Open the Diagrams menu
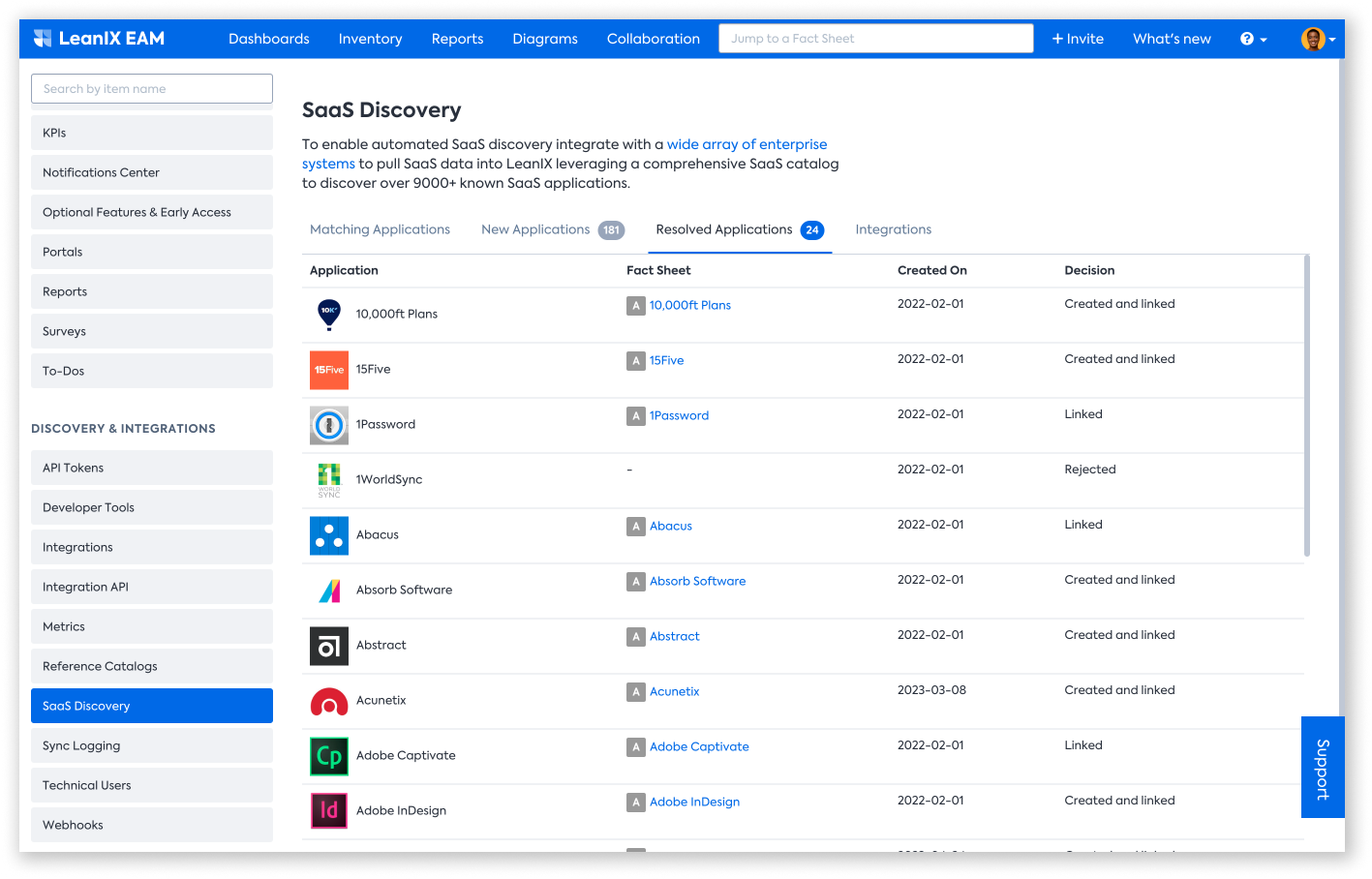 pyautogui.click(x=545, y=39)
